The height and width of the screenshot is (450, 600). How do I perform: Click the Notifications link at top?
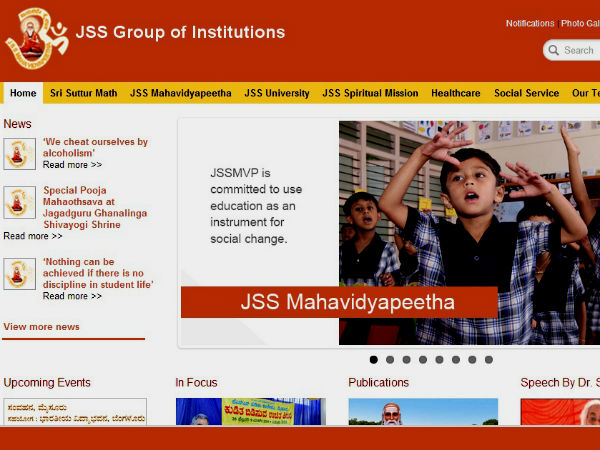coord(530,23)
